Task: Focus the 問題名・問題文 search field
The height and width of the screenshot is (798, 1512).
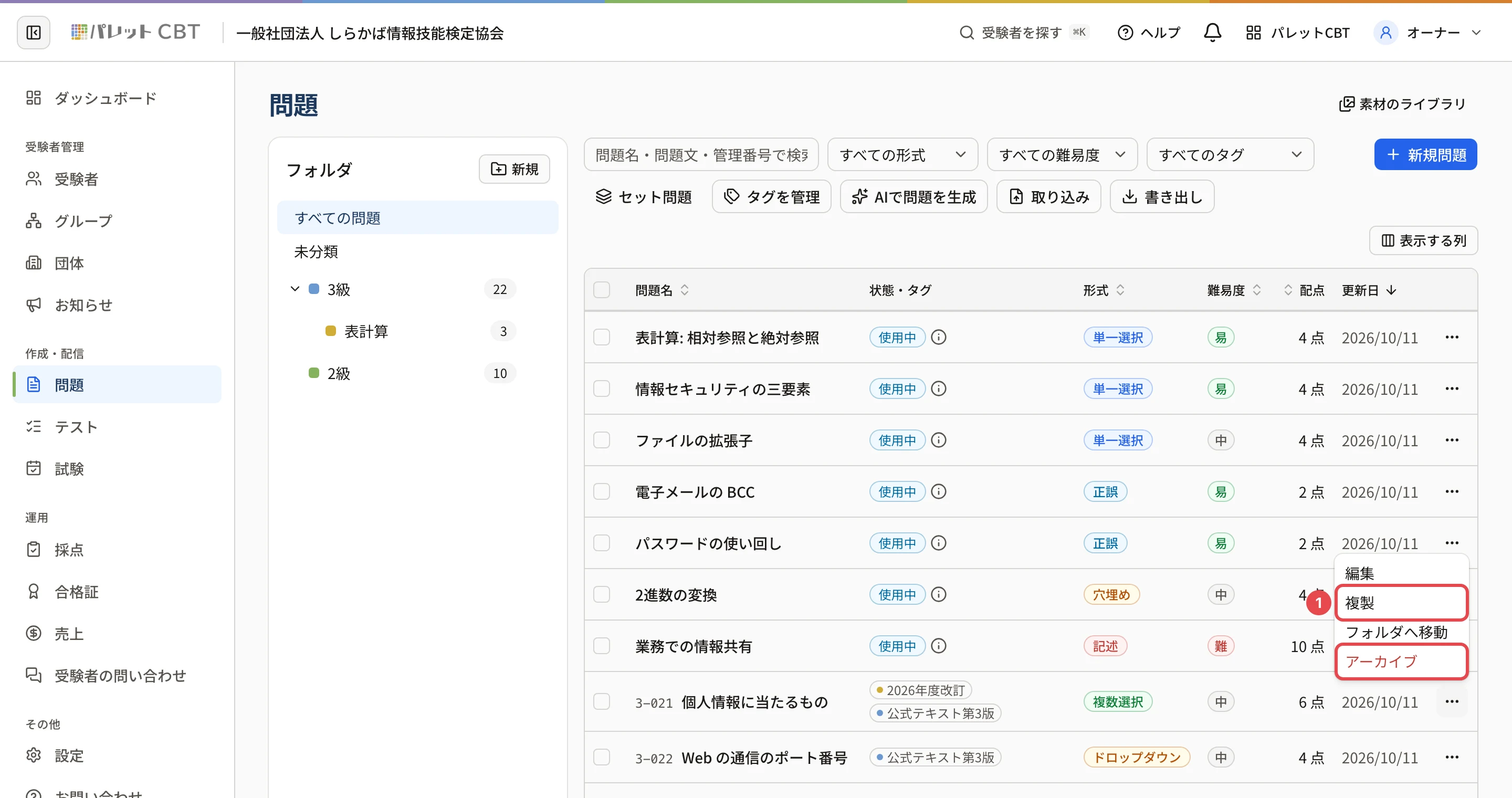Action: click(x=701, y=155)
